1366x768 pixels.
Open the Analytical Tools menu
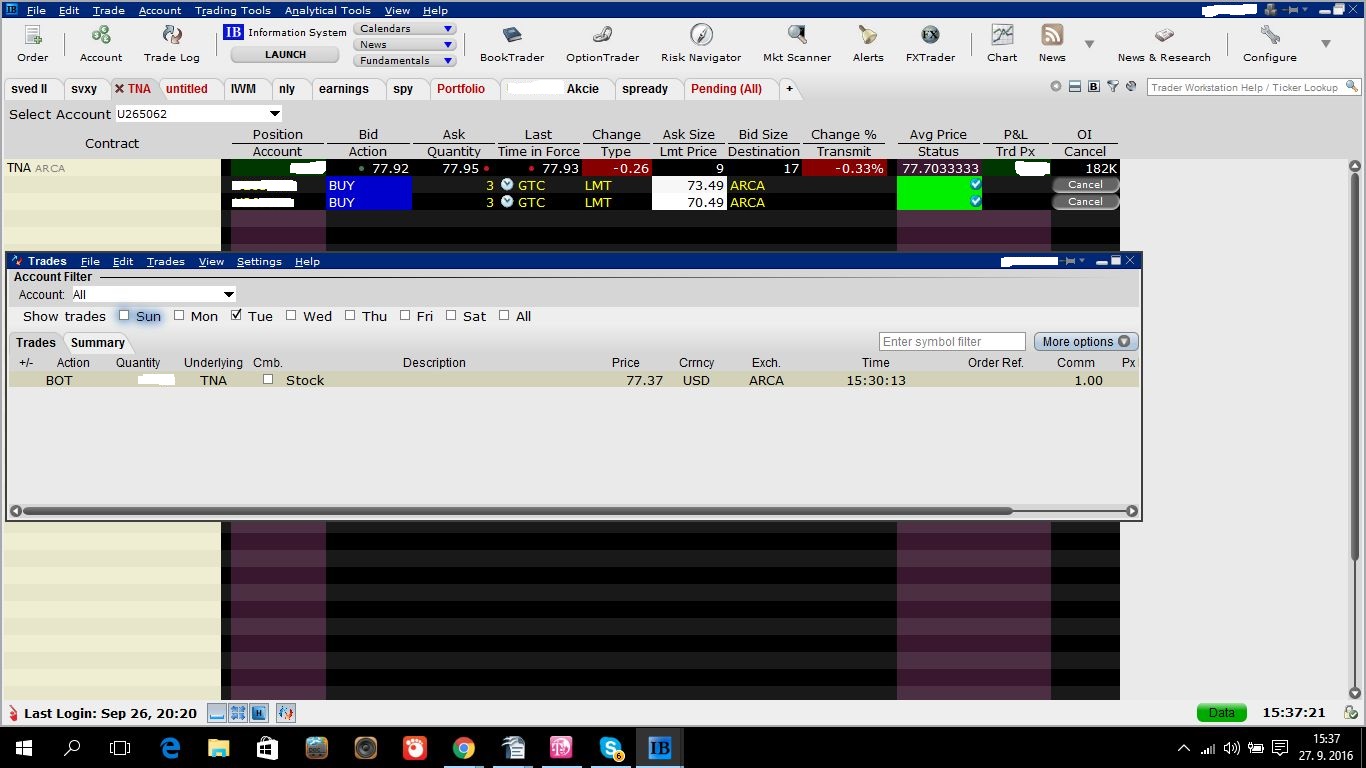[327, 10]
